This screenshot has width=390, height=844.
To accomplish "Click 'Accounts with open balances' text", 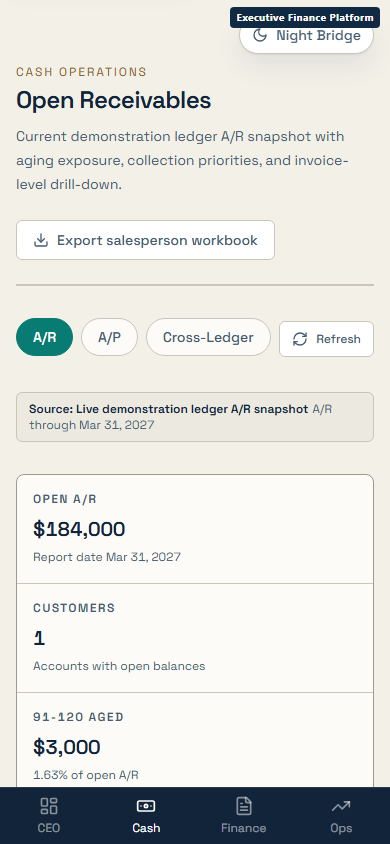I will (x=119, y=666).
